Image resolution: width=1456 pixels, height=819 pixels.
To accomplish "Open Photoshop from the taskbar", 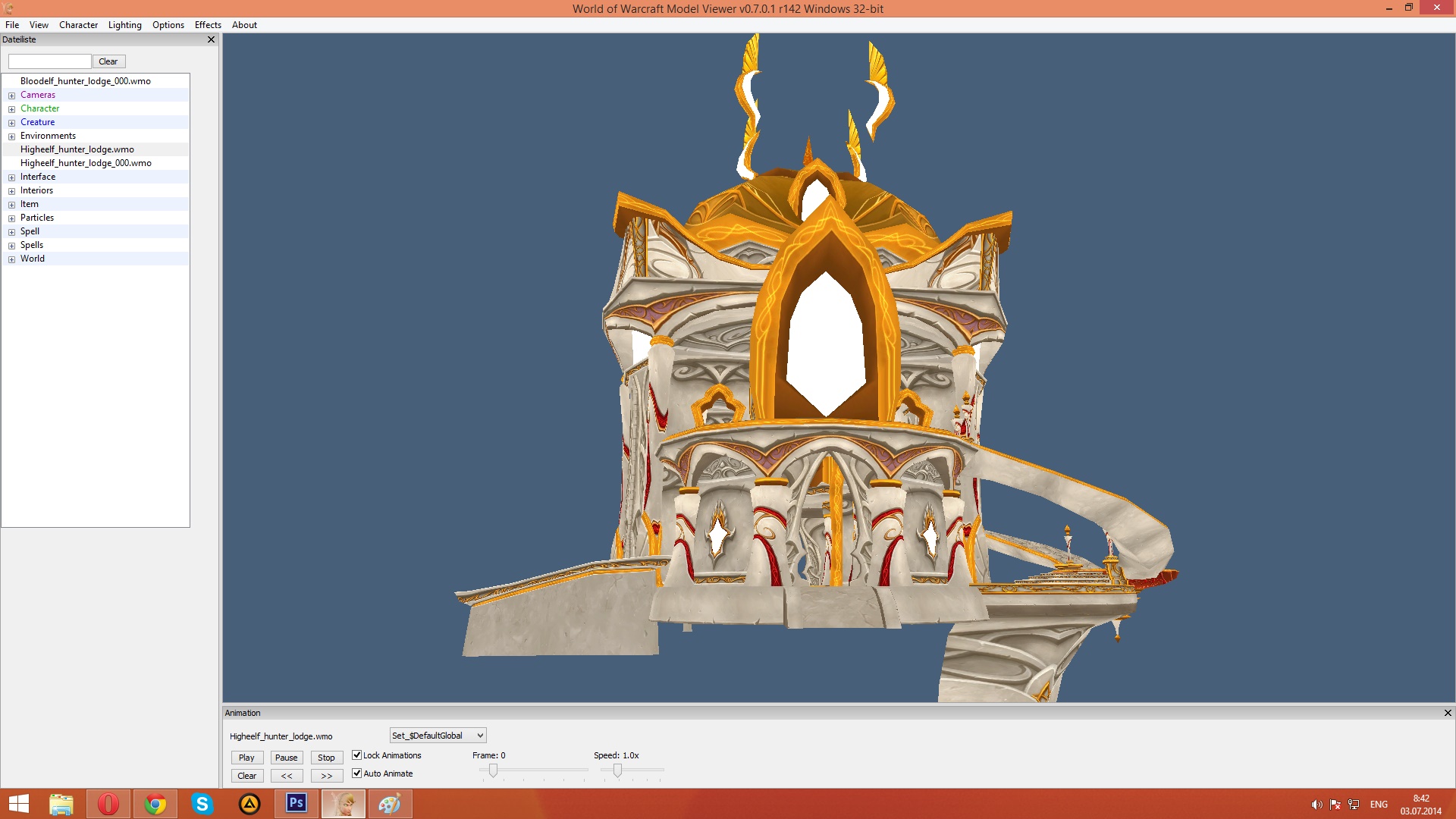I will [296, 803].
